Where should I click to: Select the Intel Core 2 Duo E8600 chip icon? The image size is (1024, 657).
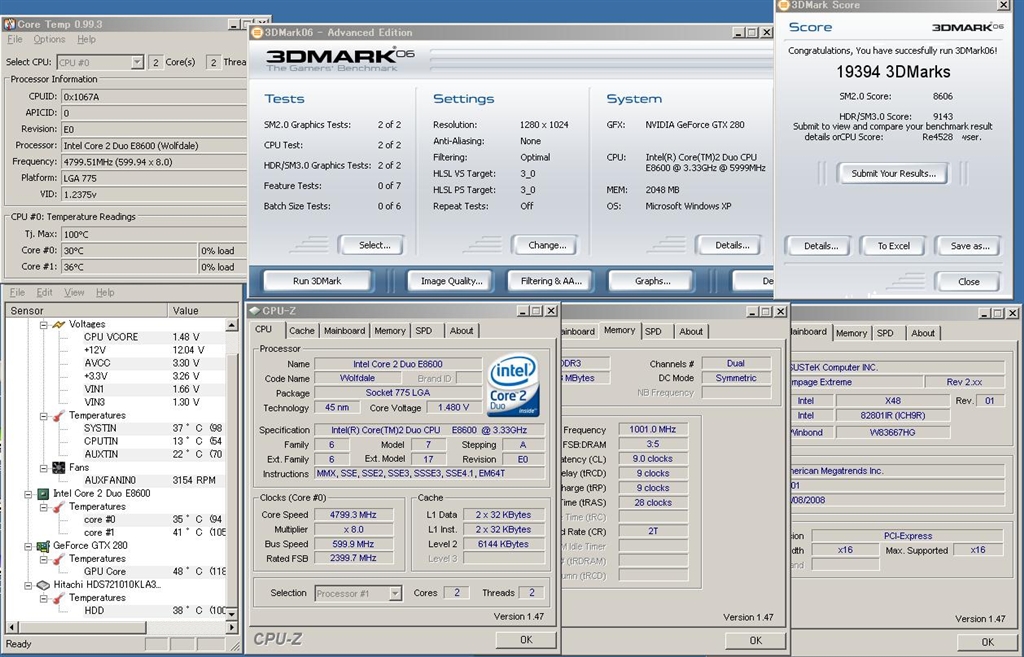pyautogui.click(x=43, y=494)
